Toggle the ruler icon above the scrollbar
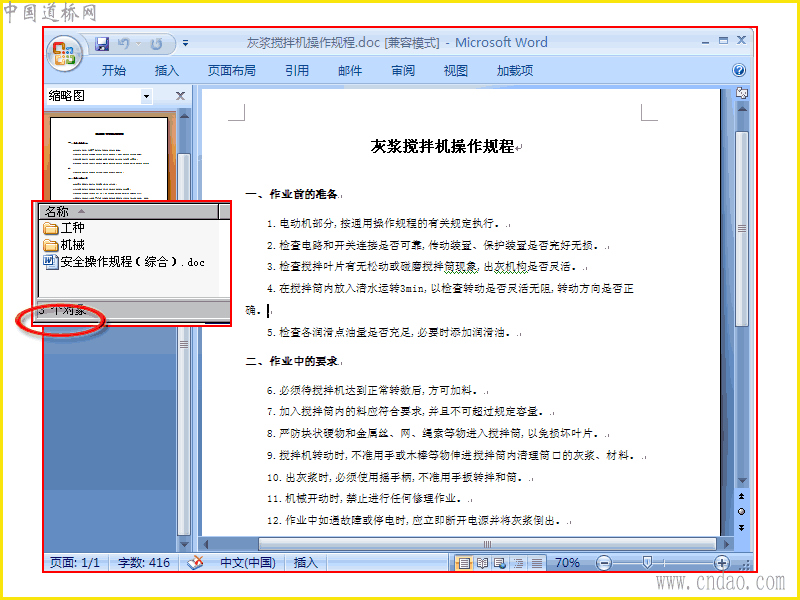 (x=742, y=93)
